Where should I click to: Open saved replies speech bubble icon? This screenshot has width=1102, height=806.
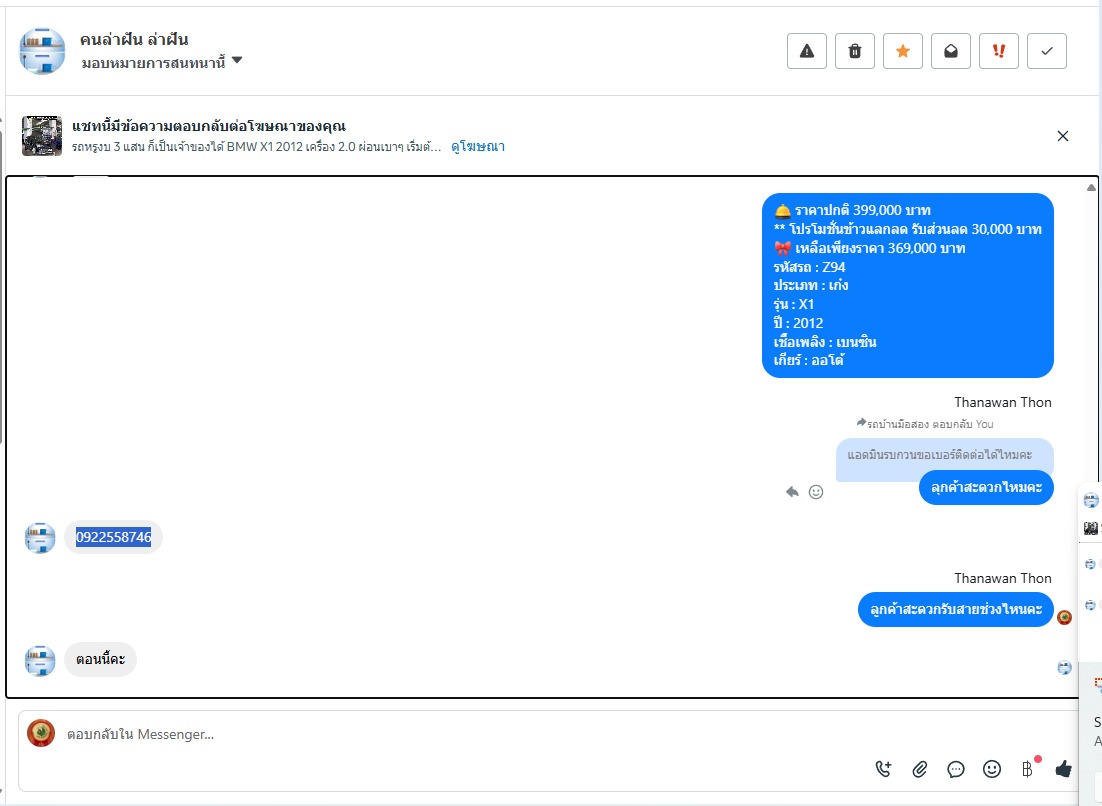956,769
